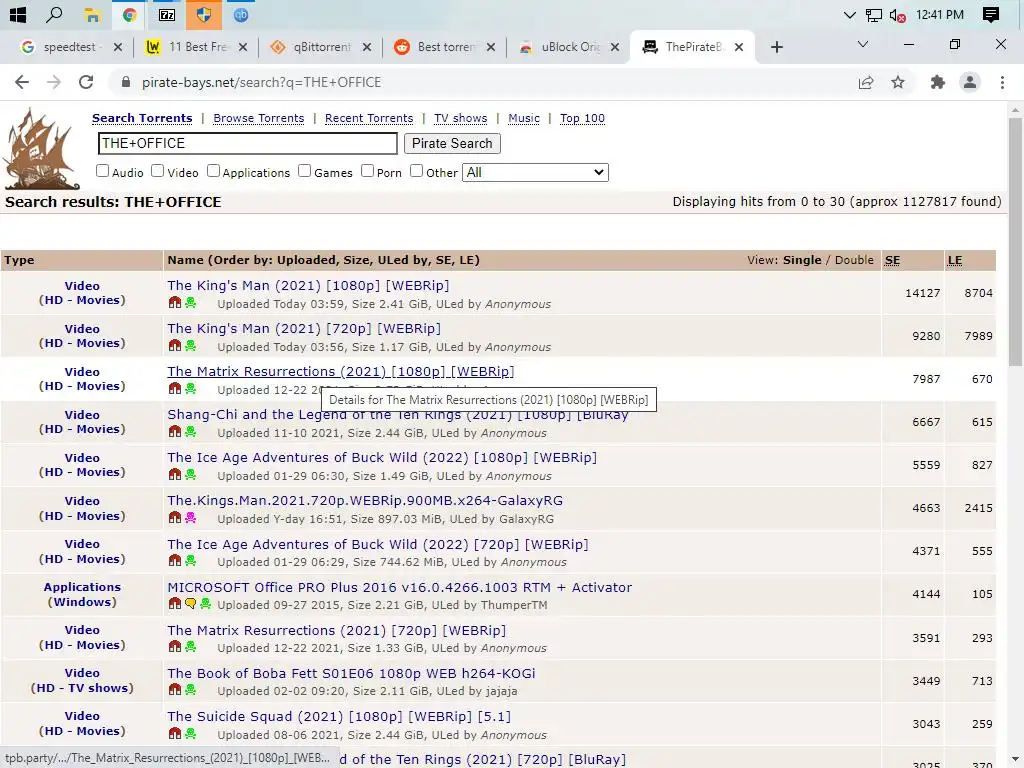This screenshot has height=768, width=1024.
Task: Open 7-Zip from the taskbar
Action: (x=167, y=14)
